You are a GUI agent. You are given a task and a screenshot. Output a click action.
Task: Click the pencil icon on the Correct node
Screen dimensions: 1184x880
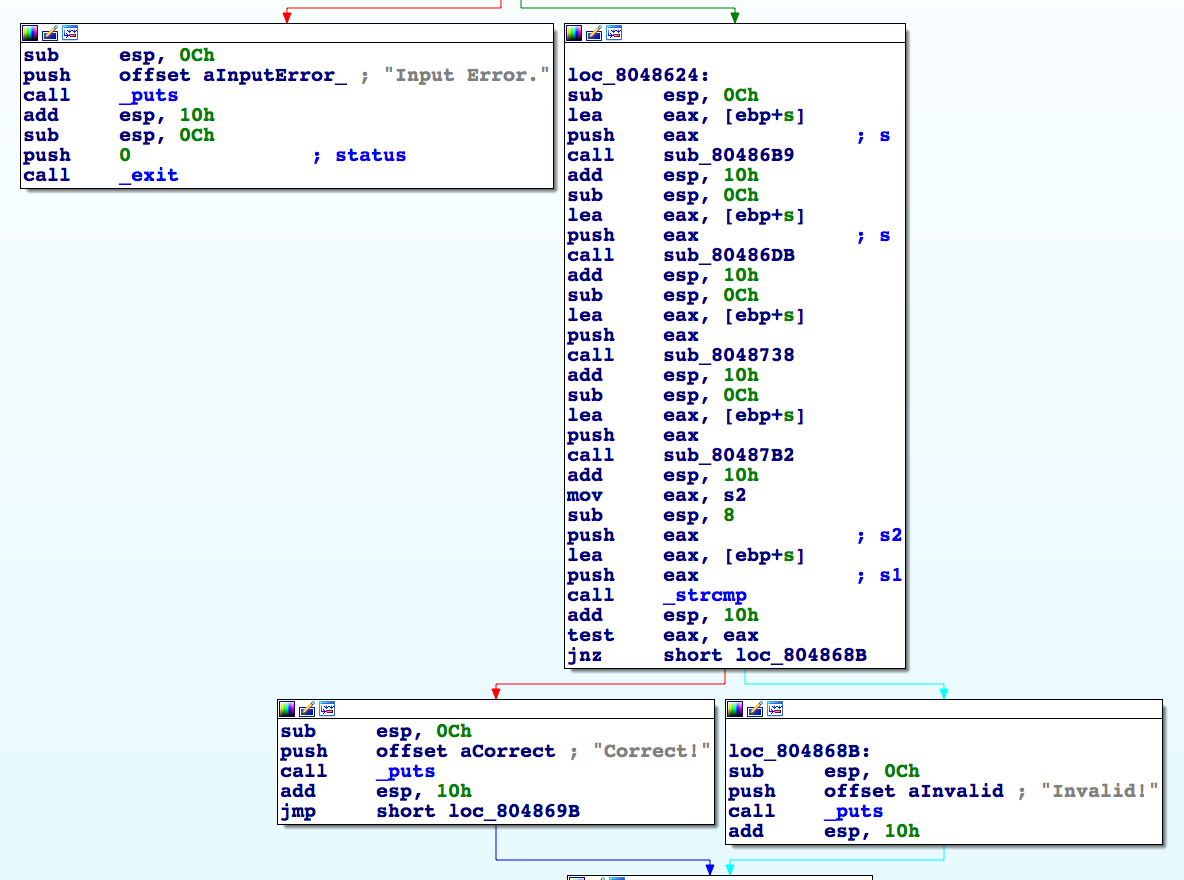point(307,709)
